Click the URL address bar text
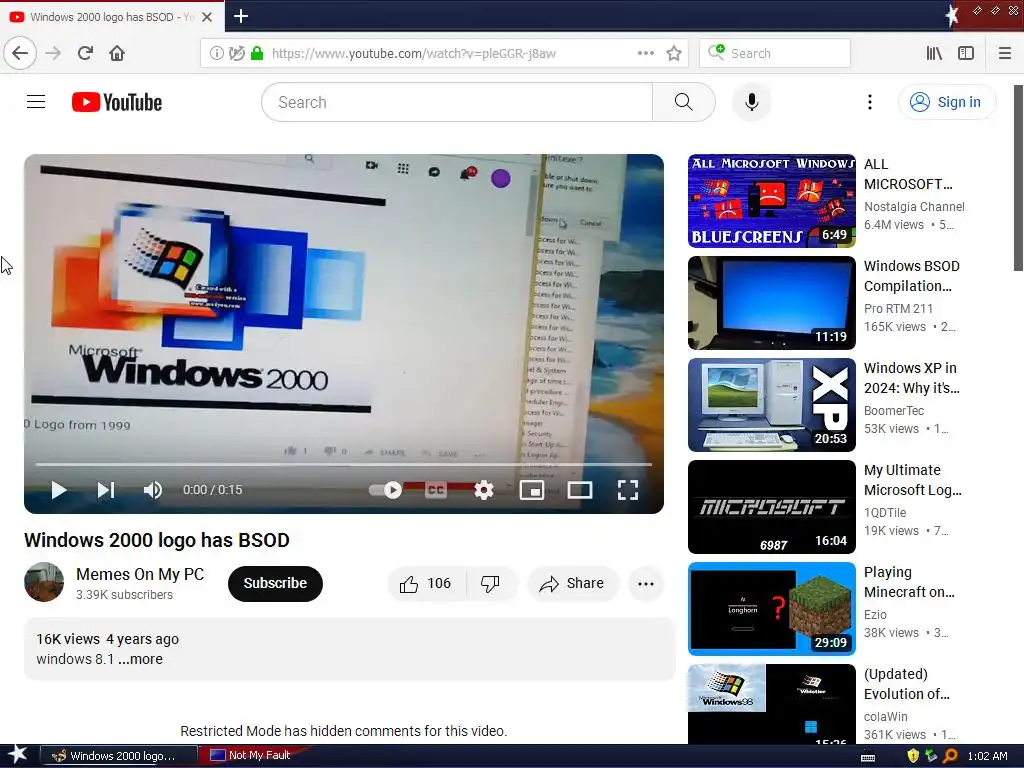 (x=413, y=53)
